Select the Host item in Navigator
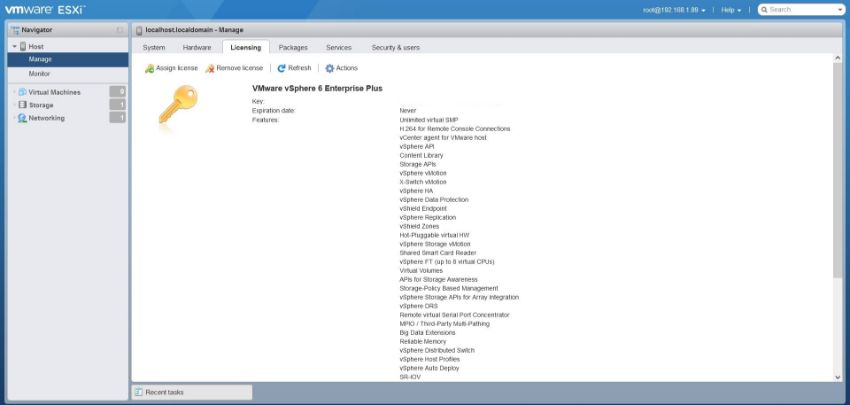The width and height of the screenshot is (850, 405). click(36, 47)
